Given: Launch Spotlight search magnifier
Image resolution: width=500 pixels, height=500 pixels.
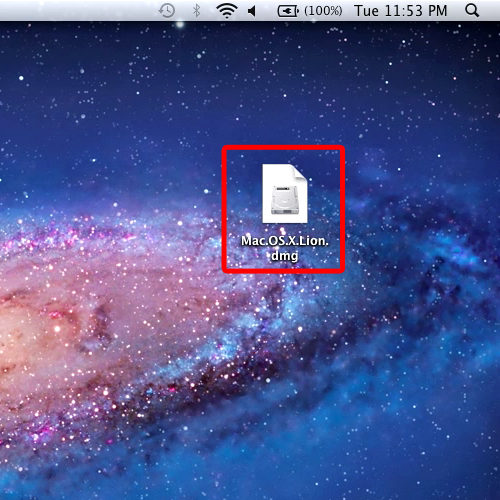Looking at the screenshot, I should (472, 11).
